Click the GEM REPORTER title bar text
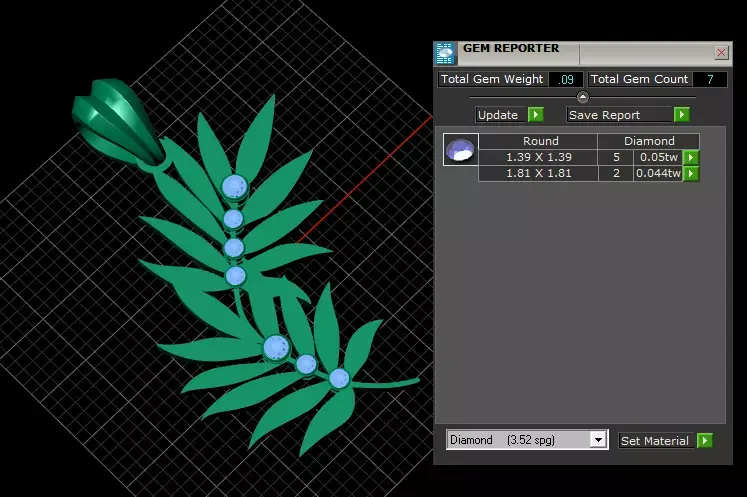The height and width of the screenshot is (497, 747). (x=511, y=48)
